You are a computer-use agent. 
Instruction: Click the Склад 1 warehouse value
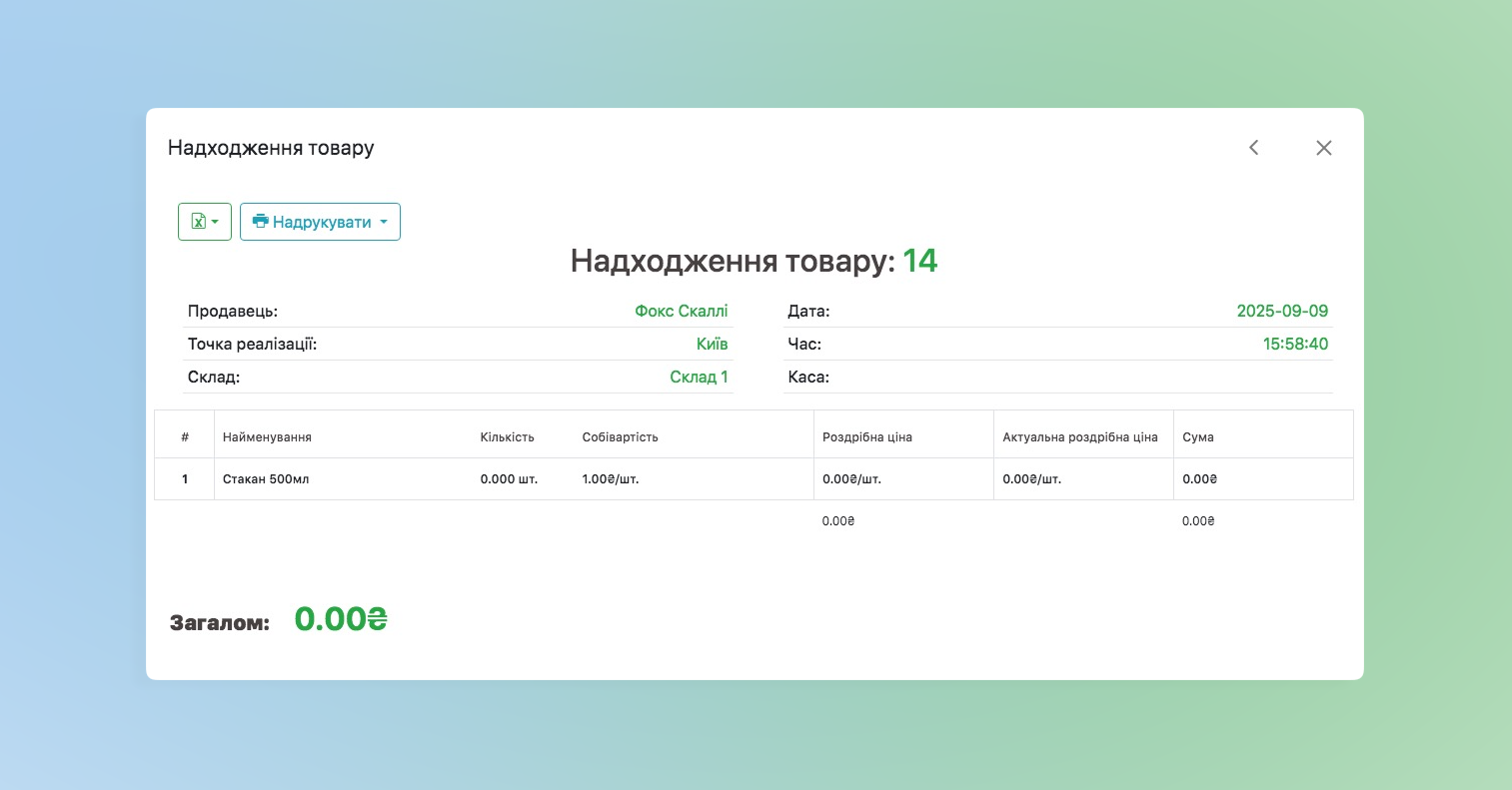pos(699,378)
